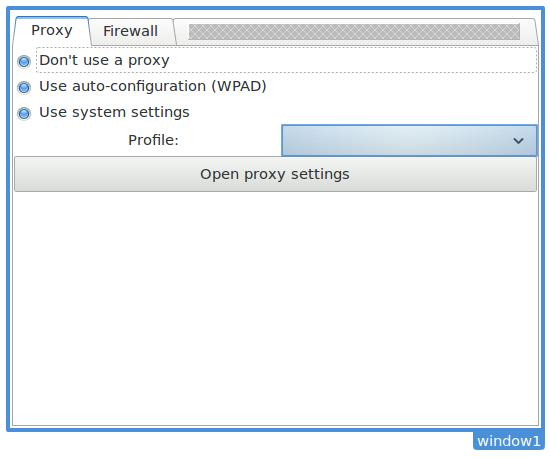The width and height of the screenshot is (550, 458).
Task: Click the "Use system settings" label text
Action: [x=114, y=113]
